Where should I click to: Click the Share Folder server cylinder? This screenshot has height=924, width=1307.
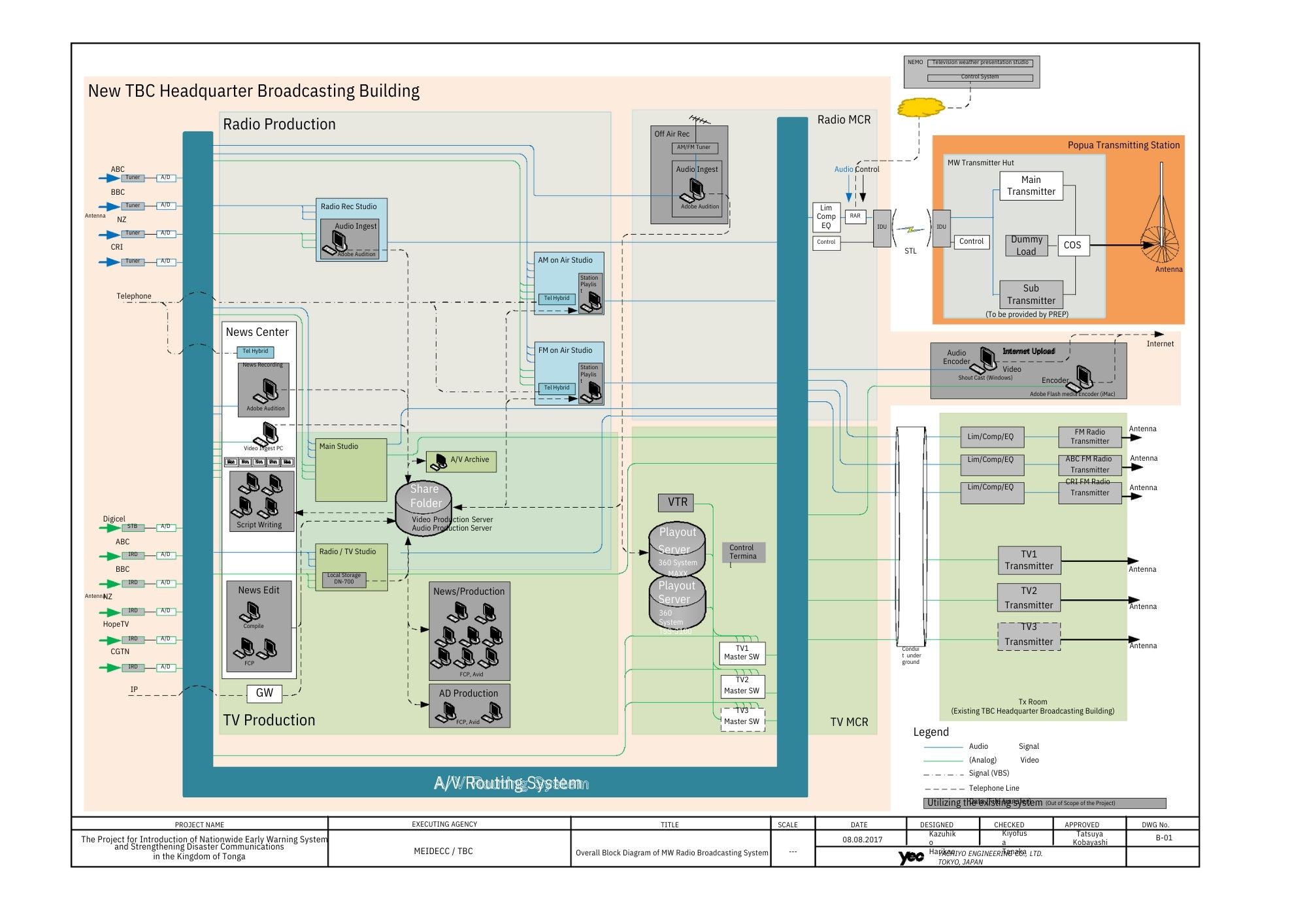(423, 508)
